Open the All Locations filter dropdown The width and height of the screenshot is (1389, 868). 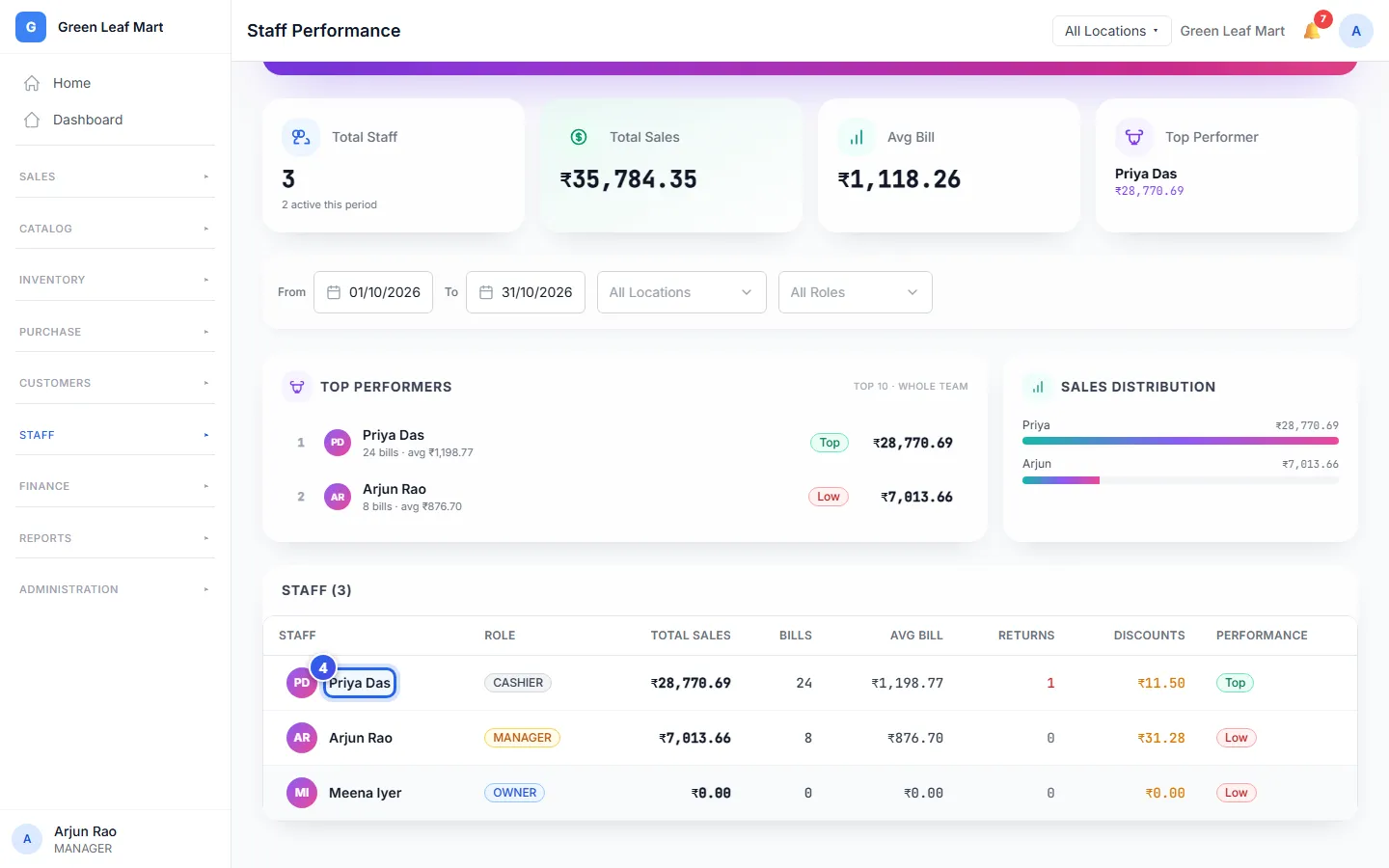(x=682, y=292)
